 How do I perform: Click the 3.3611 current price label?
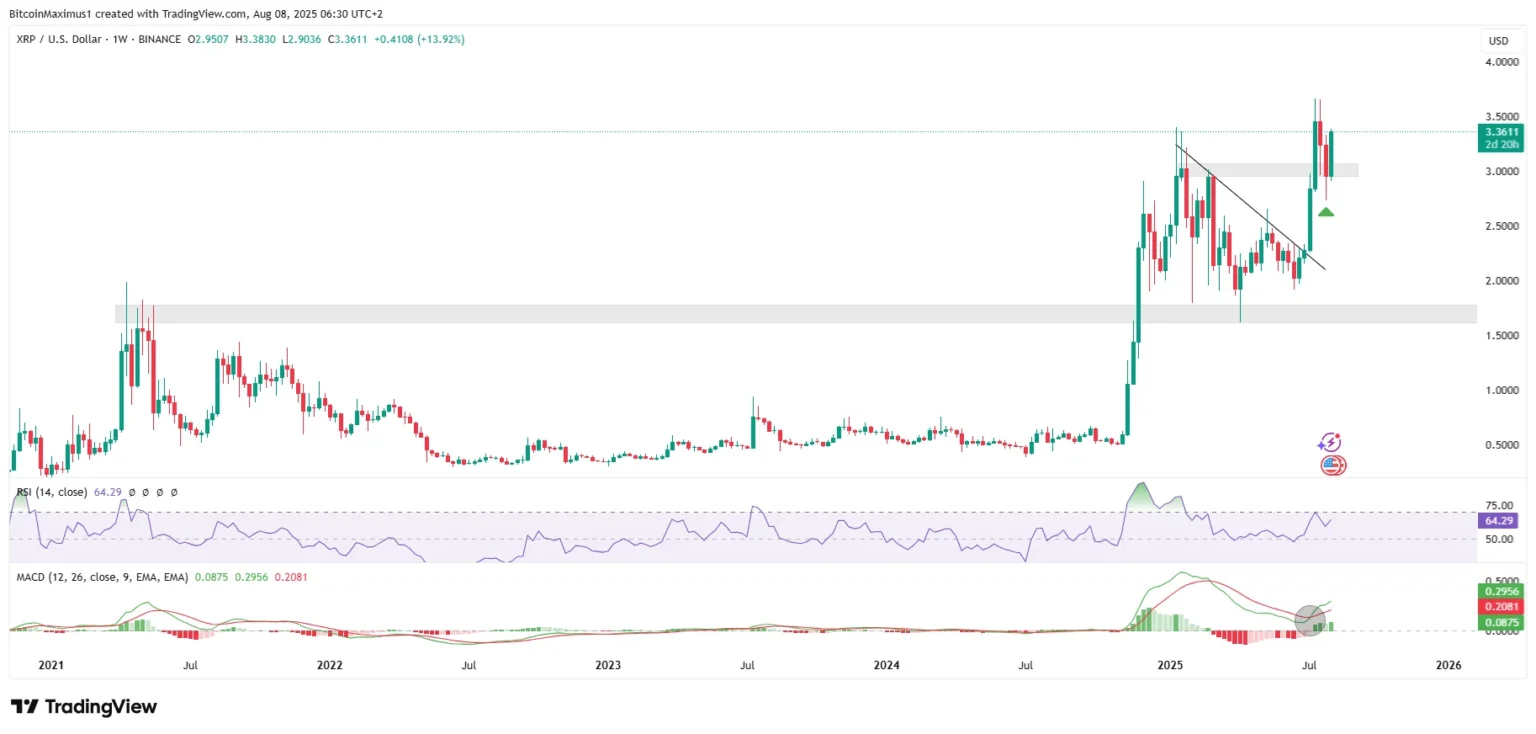point(1502,131)
